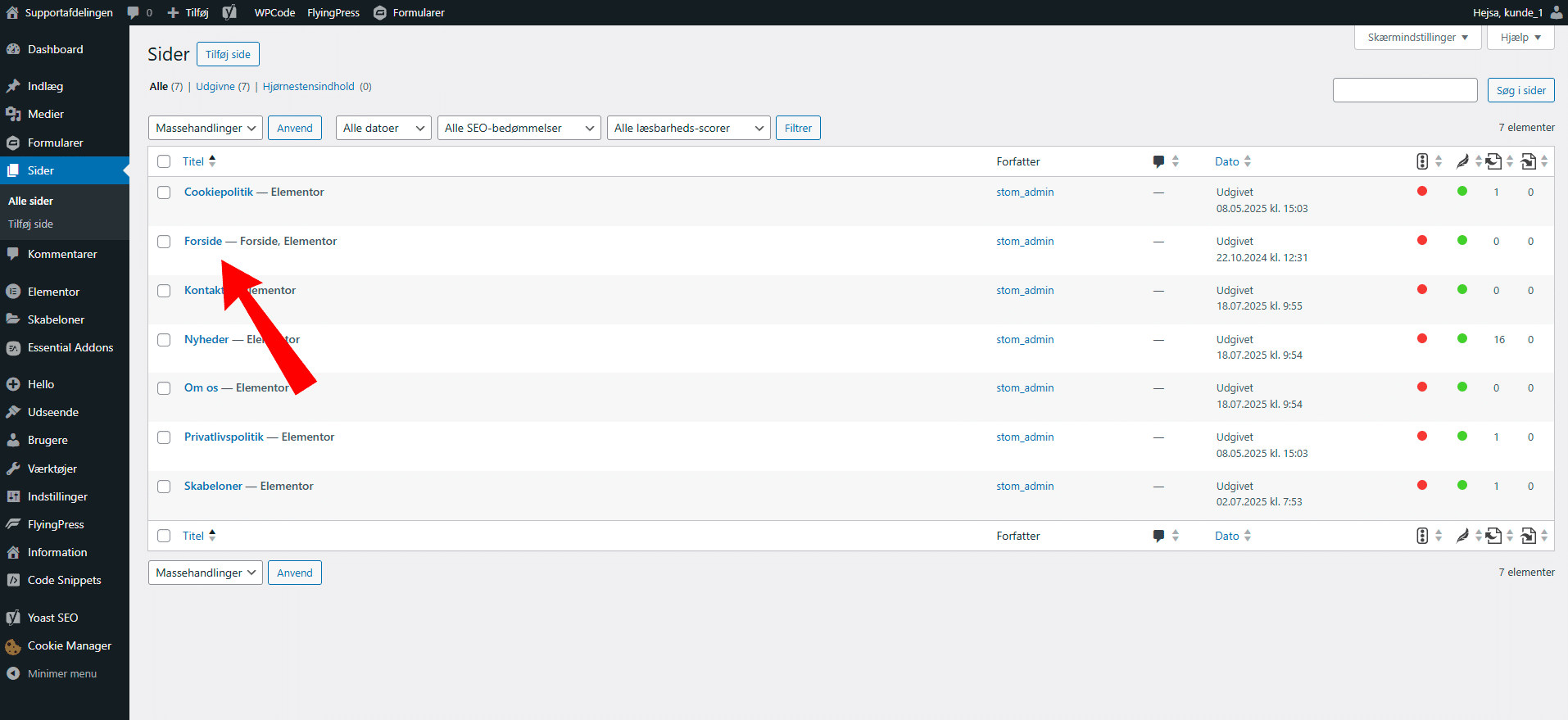Collapse sidebar with Minimer menu
The width and height of the screenshot is (1568, 720).
pos(62,673)
